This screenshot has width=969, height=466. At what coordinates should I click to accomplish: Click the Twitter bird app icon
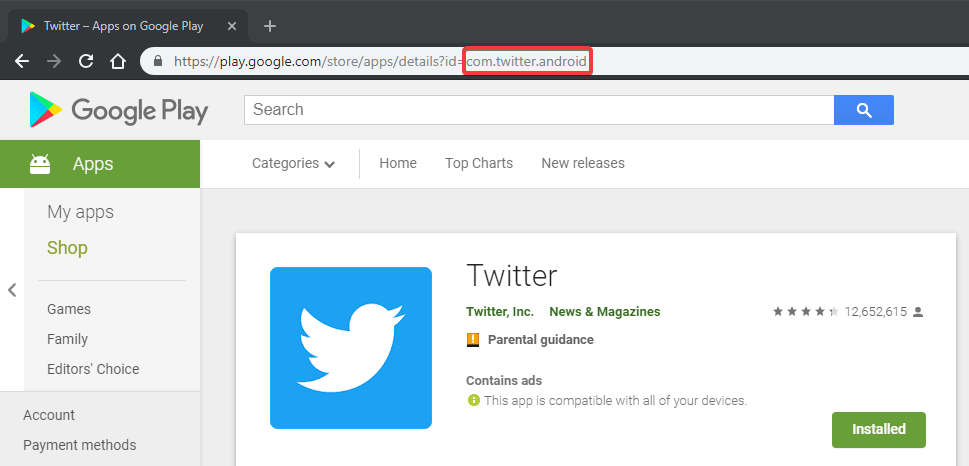tap(351, 348)
